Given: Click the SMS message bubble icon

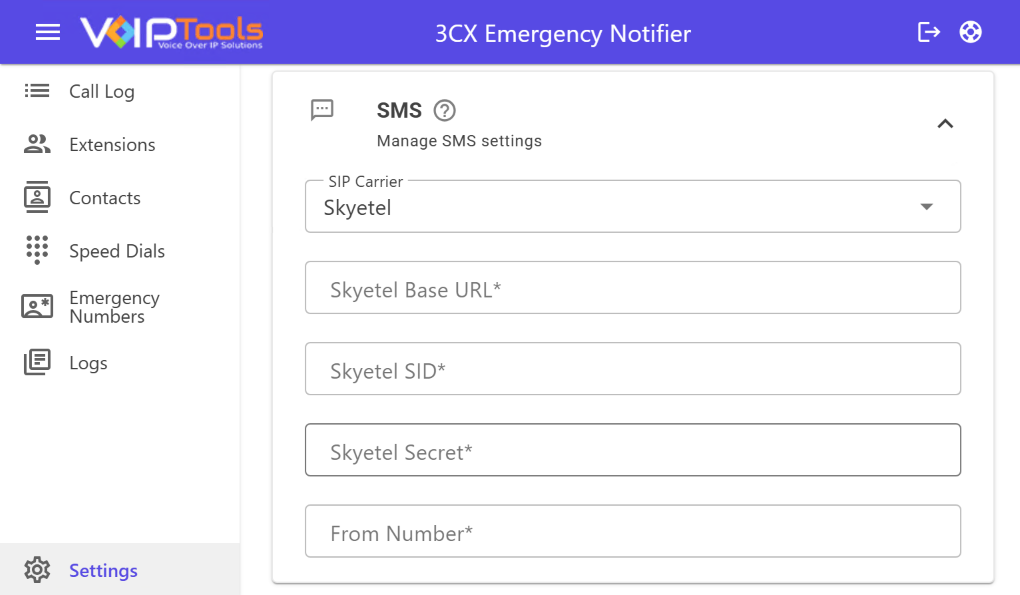Looking at the screenshot, I should tap(322, 110).
